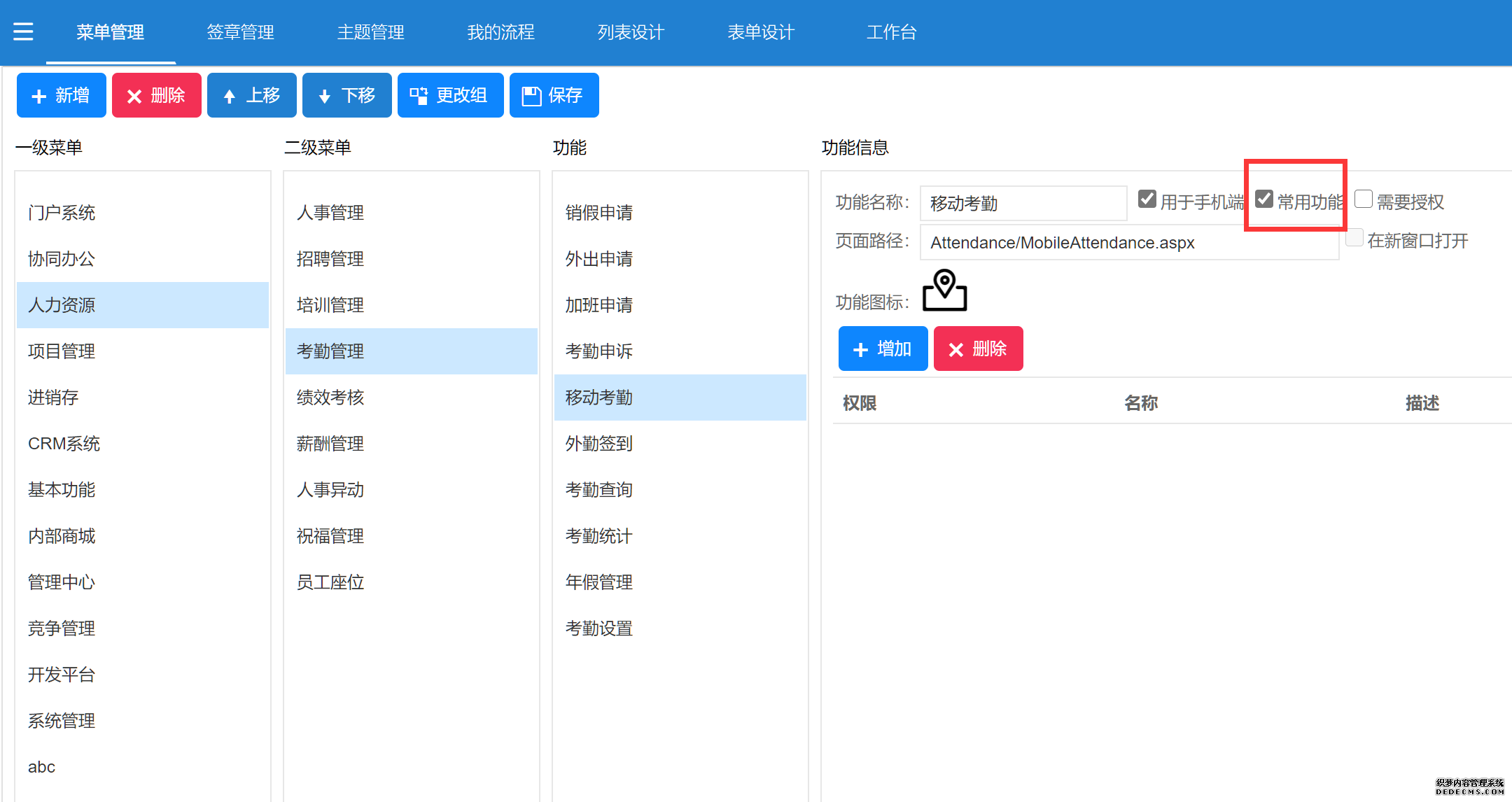Open the 表单设计 tab
The height and width of the screenshot is (802, 1512).
click(x=762, y=32)
